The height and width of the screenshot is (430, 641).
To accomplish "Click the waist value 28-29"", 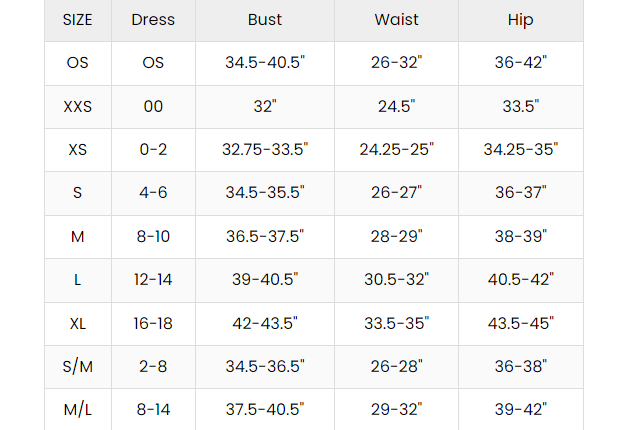I will coord(396,237).
